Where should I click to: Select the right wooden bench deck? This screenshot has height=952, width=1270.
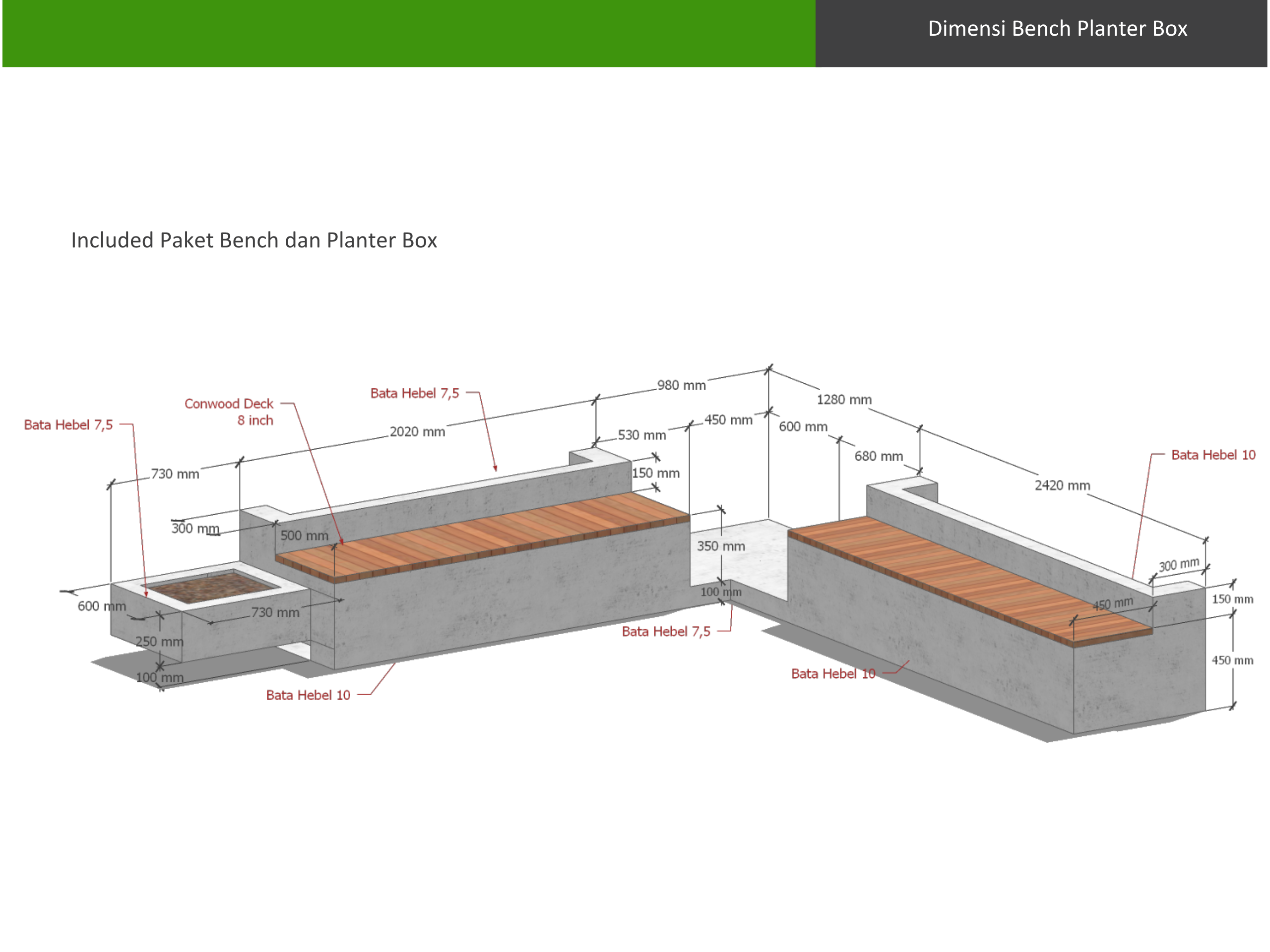click(970, 580)
